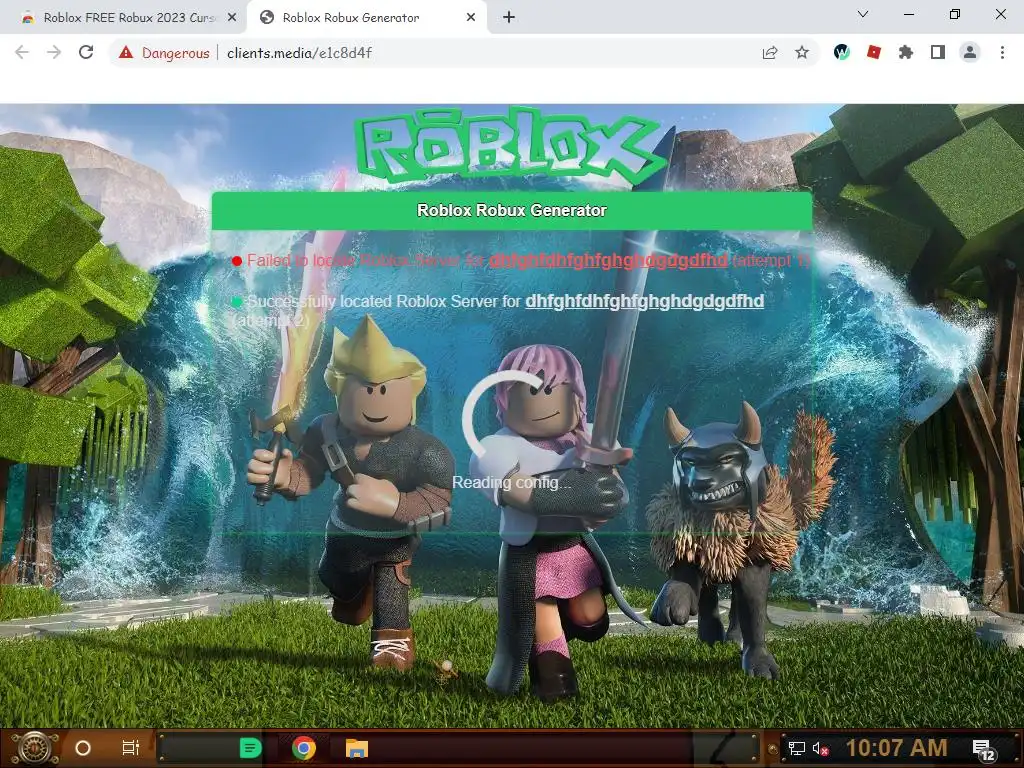Screen dimensions: 1024x768
Task: Open the Start menu ornate button
Action: pos(35,748)
